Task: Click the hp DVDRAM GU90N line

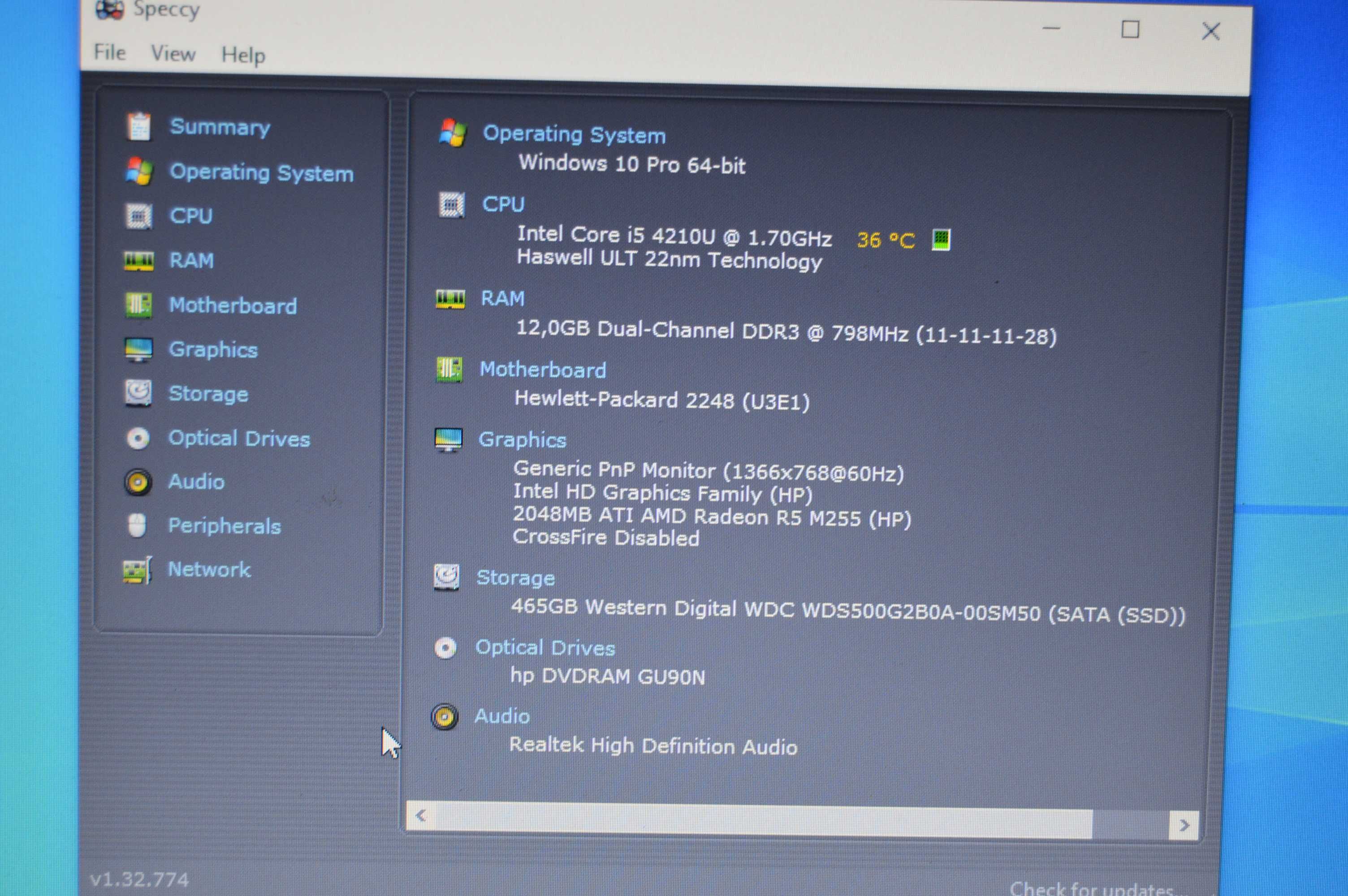Action: 607,676
